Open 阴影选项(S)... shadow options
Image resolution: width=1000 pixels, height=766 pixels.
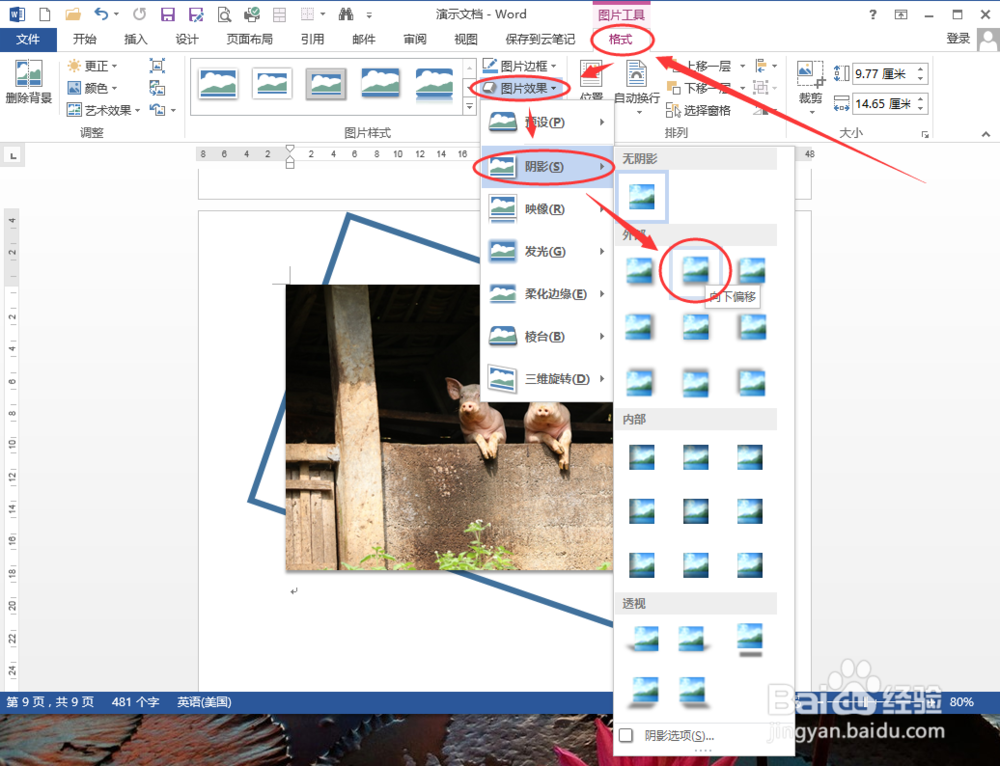click(679, 735)
